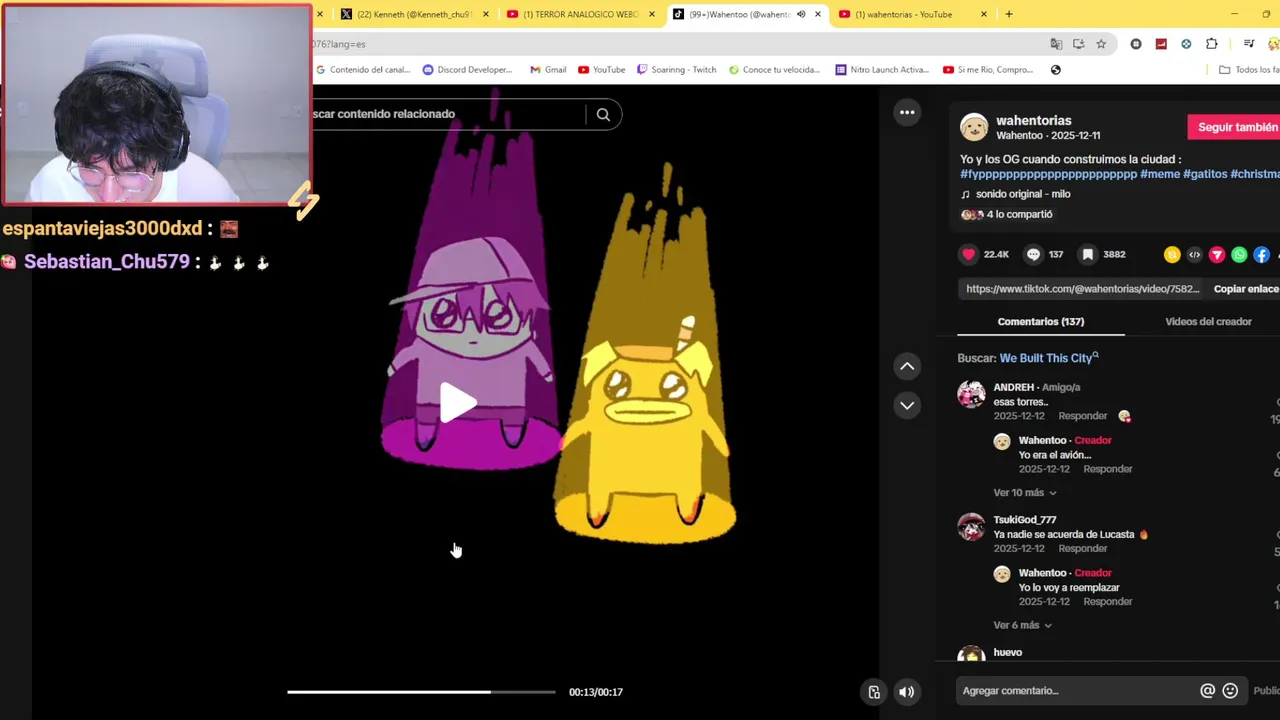The width and height of the screenshot is (1280, 720).
Task: Click the video progress bar
Action: point(421,692)
